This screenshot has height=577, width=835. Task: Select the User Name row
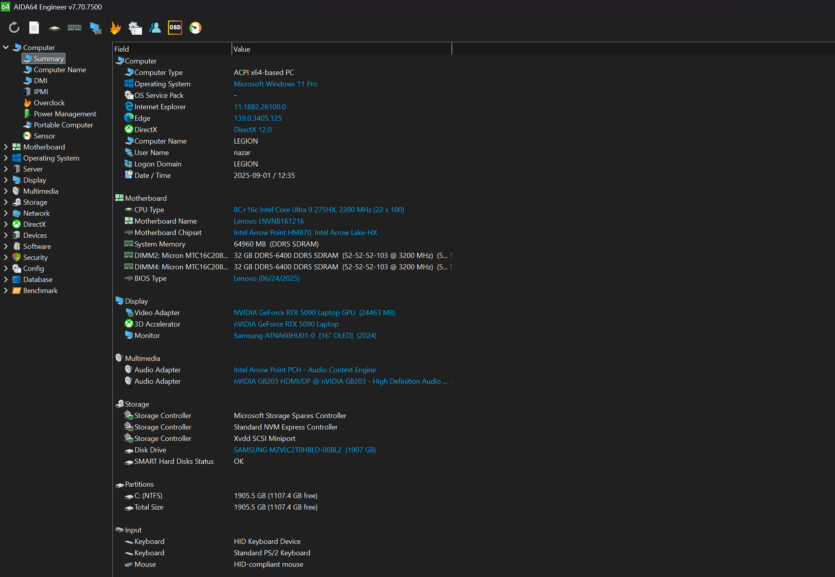[282, 153]
